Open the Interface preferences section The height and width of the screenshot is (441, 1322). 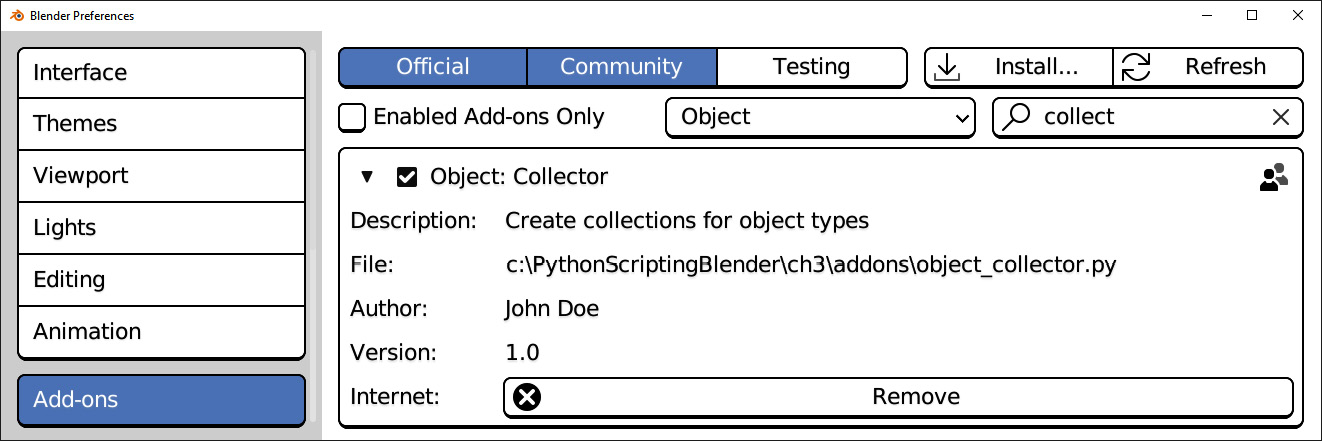pos(161,73)
